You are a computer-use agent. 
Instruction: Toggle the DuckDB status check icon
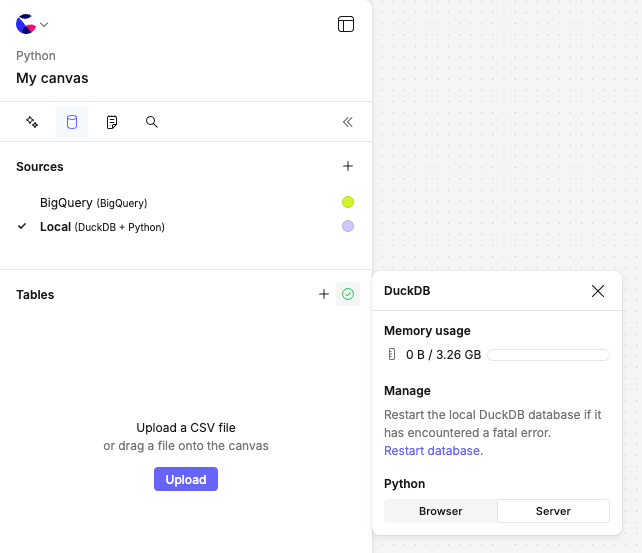[348, 294]
